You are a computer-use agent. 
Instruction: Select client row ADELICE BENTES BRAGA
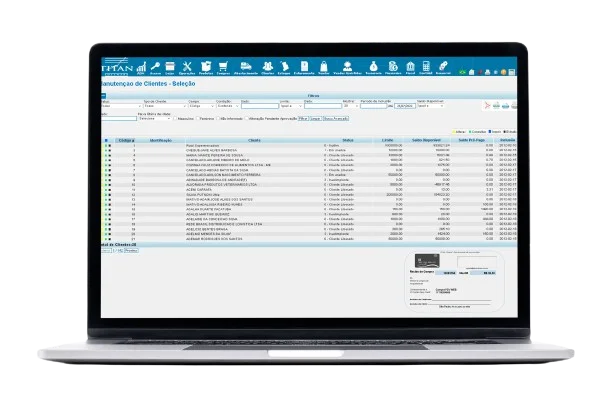309,229
